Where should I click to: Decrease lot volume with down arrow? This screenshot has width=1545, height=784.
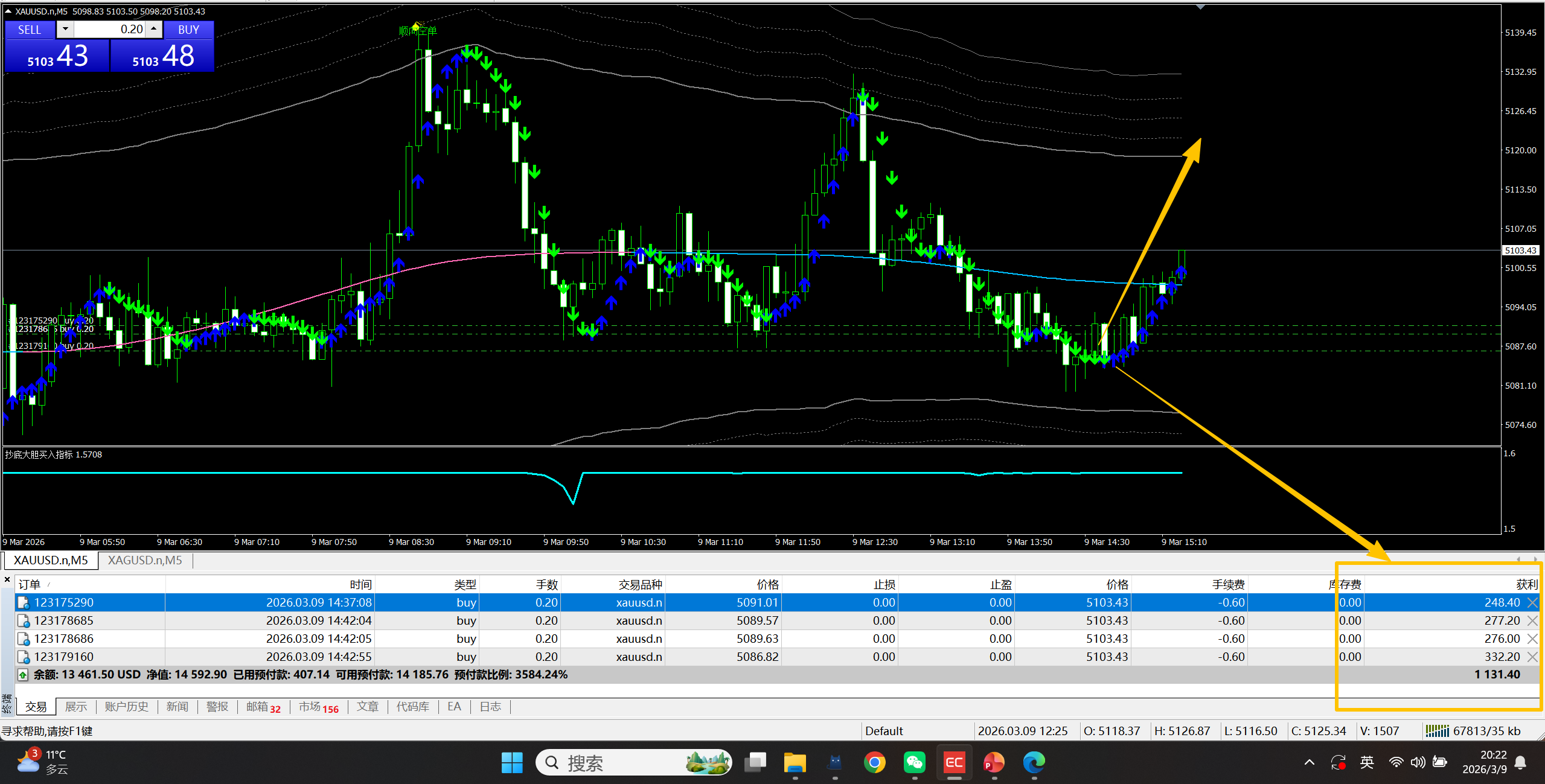pos(65,29)
